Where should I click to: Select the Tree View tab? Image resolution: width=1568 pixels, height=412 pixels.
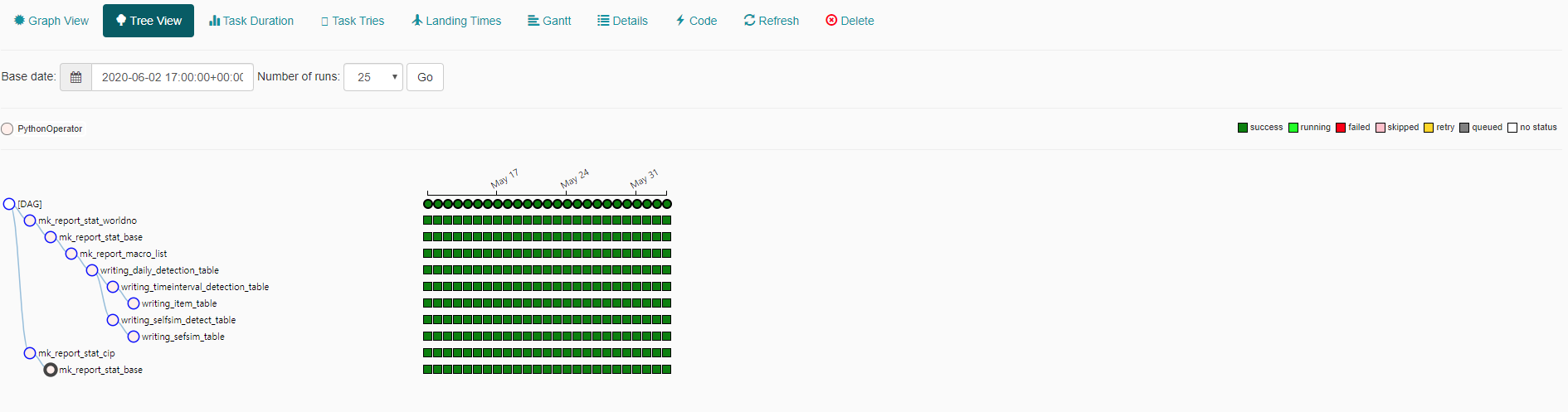coord(149,21)
